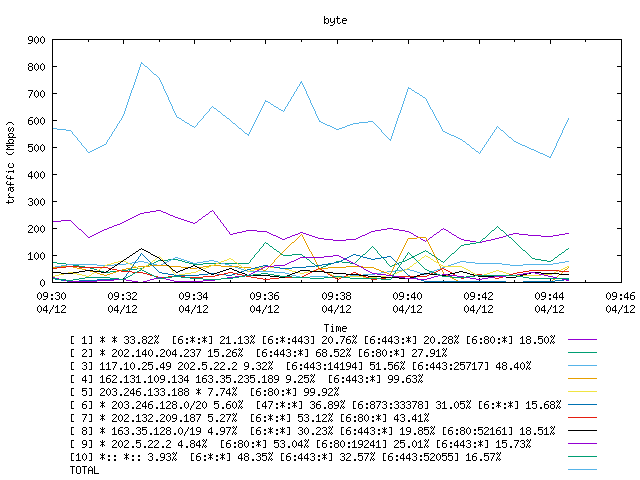Click the y-axis tick value 100

tap(36, 256)
